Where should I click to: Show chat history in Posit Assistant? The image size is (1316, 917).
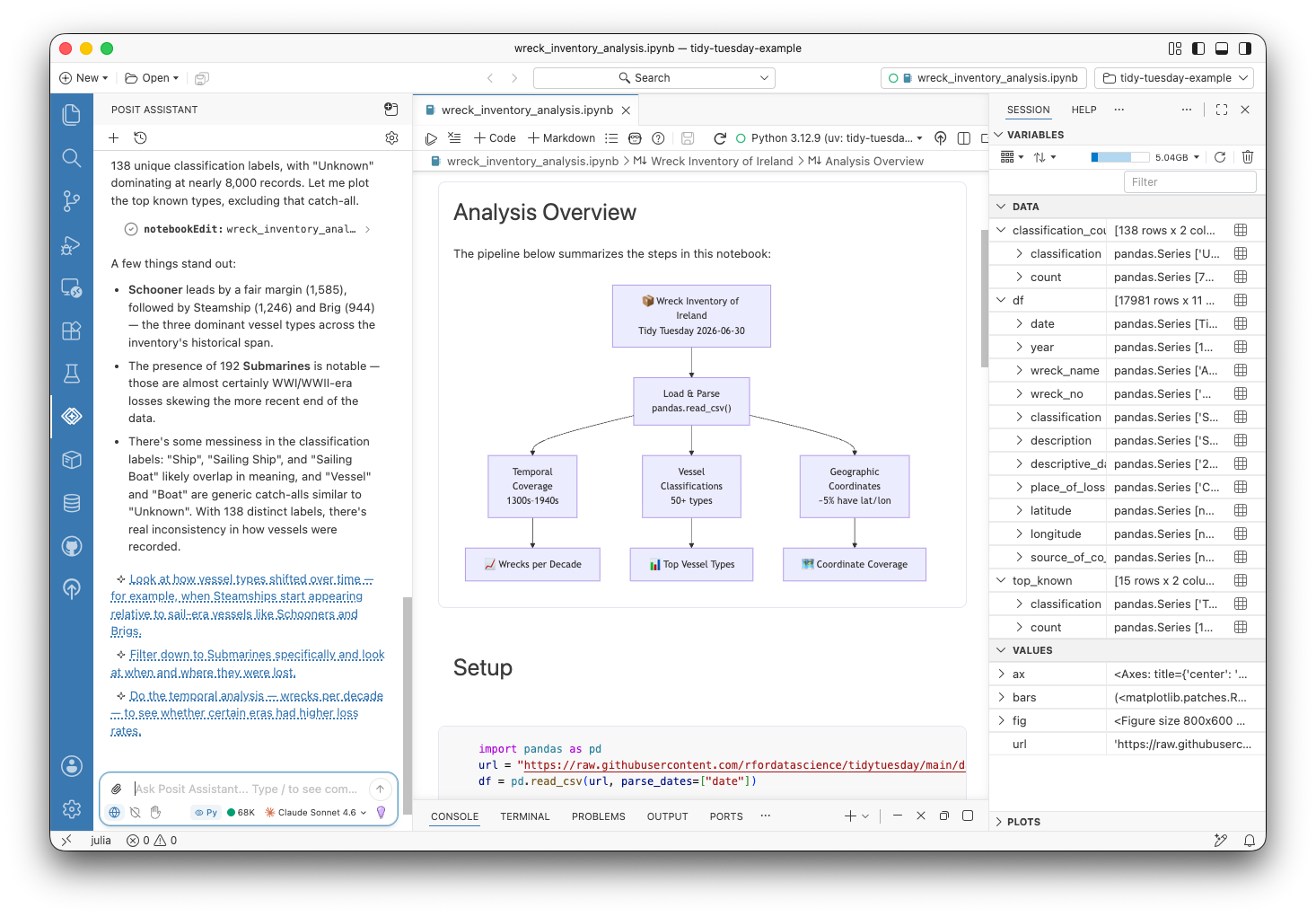click(x=140, y=138)
